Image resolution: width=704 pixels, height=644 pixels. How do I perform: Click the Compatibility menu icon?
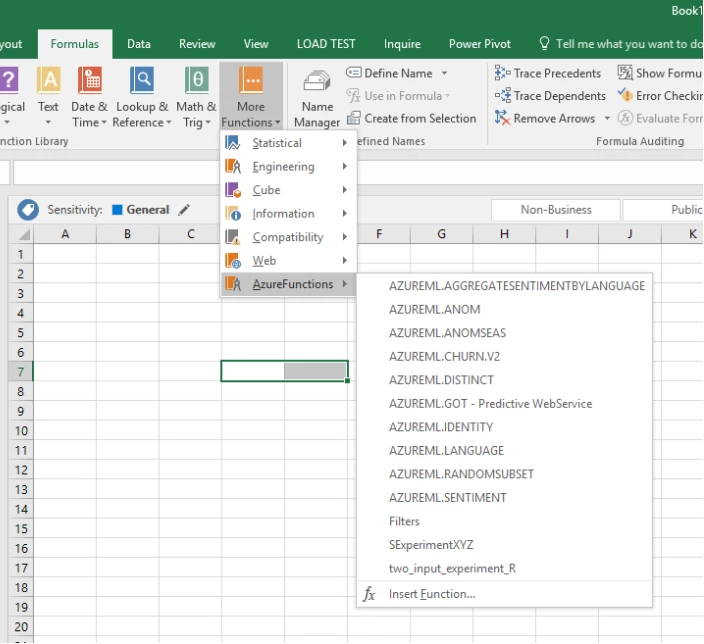(233, 237)
